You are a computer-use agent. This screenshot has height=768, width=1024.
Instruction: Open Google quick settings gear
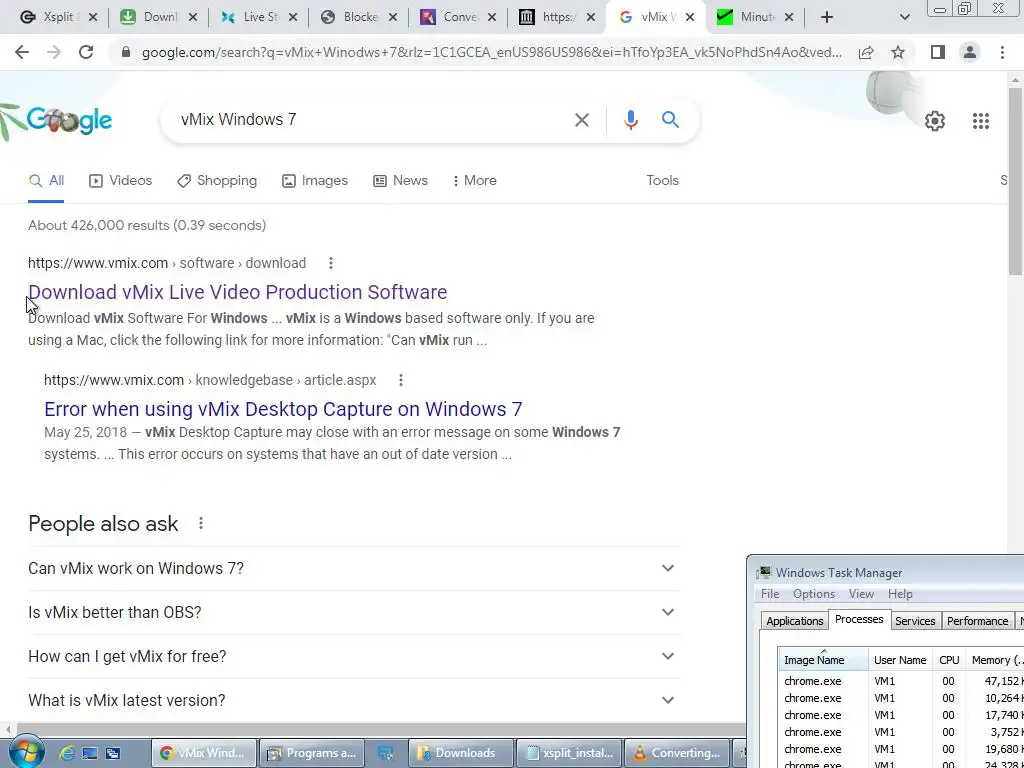coord(935,121)
